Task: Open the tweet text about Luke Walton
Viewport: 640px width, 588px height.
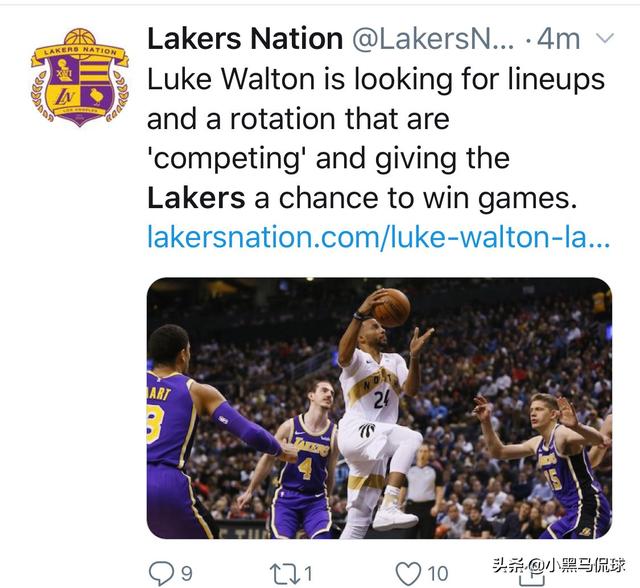Action: [x=376, y=139]
